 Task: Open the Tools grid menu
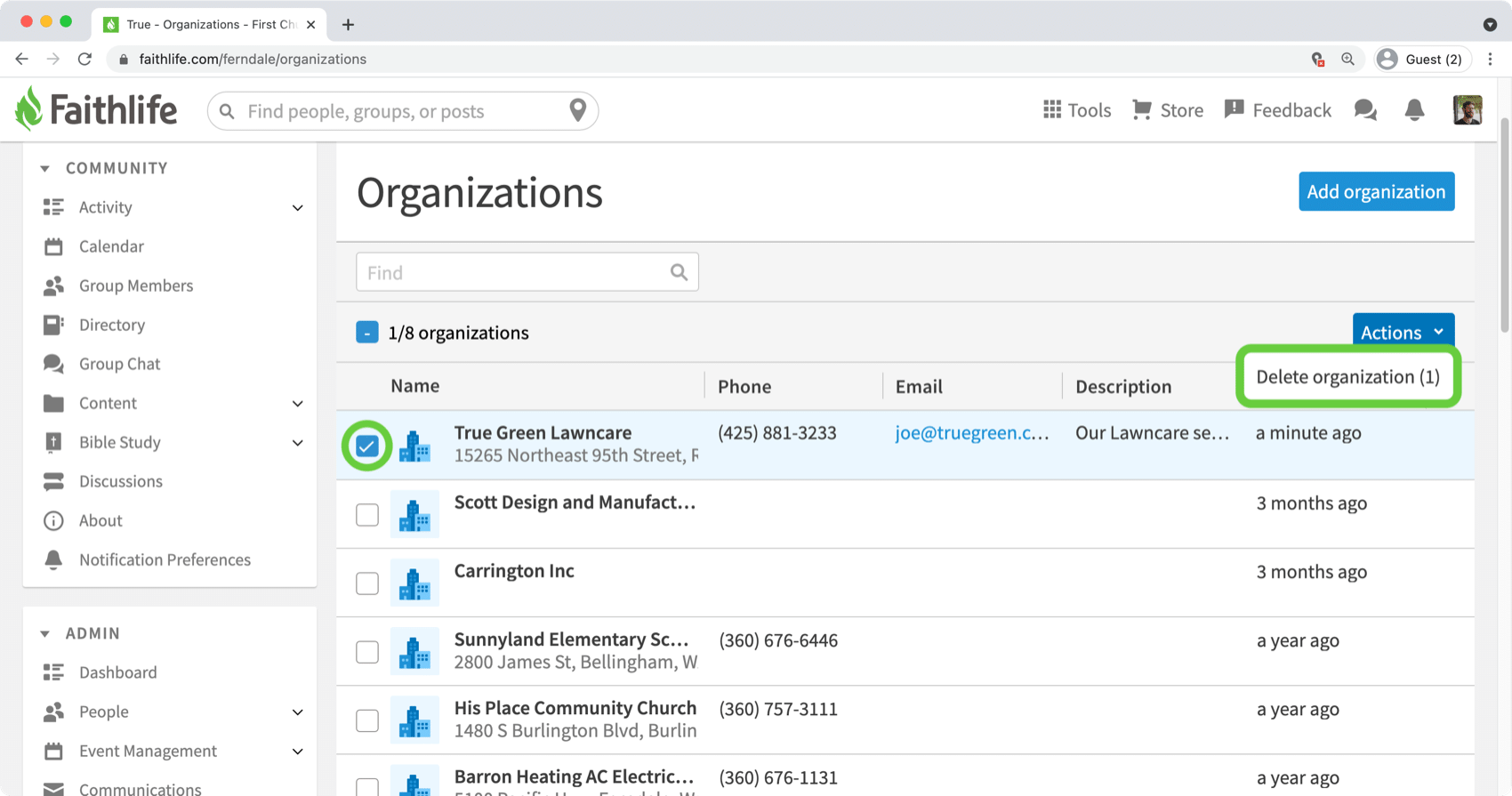click(1077, 109)
